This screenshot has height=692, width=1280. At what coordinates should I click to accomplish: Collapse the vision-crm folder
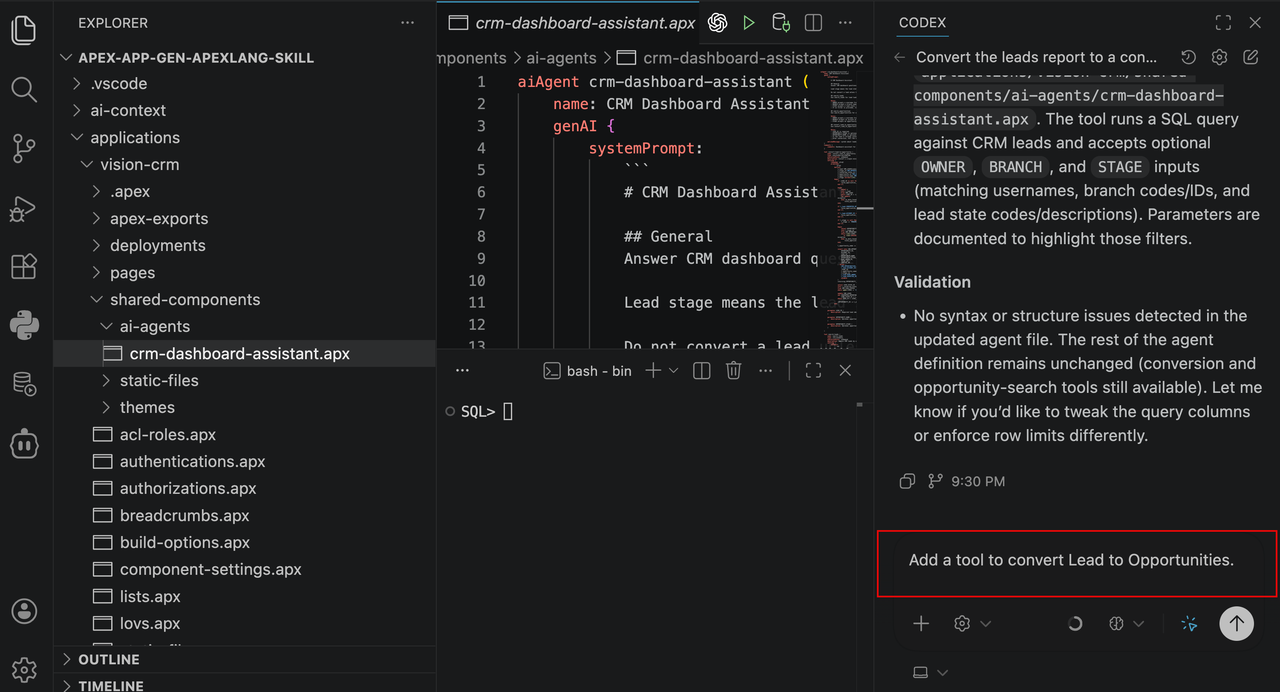[140, 165]
